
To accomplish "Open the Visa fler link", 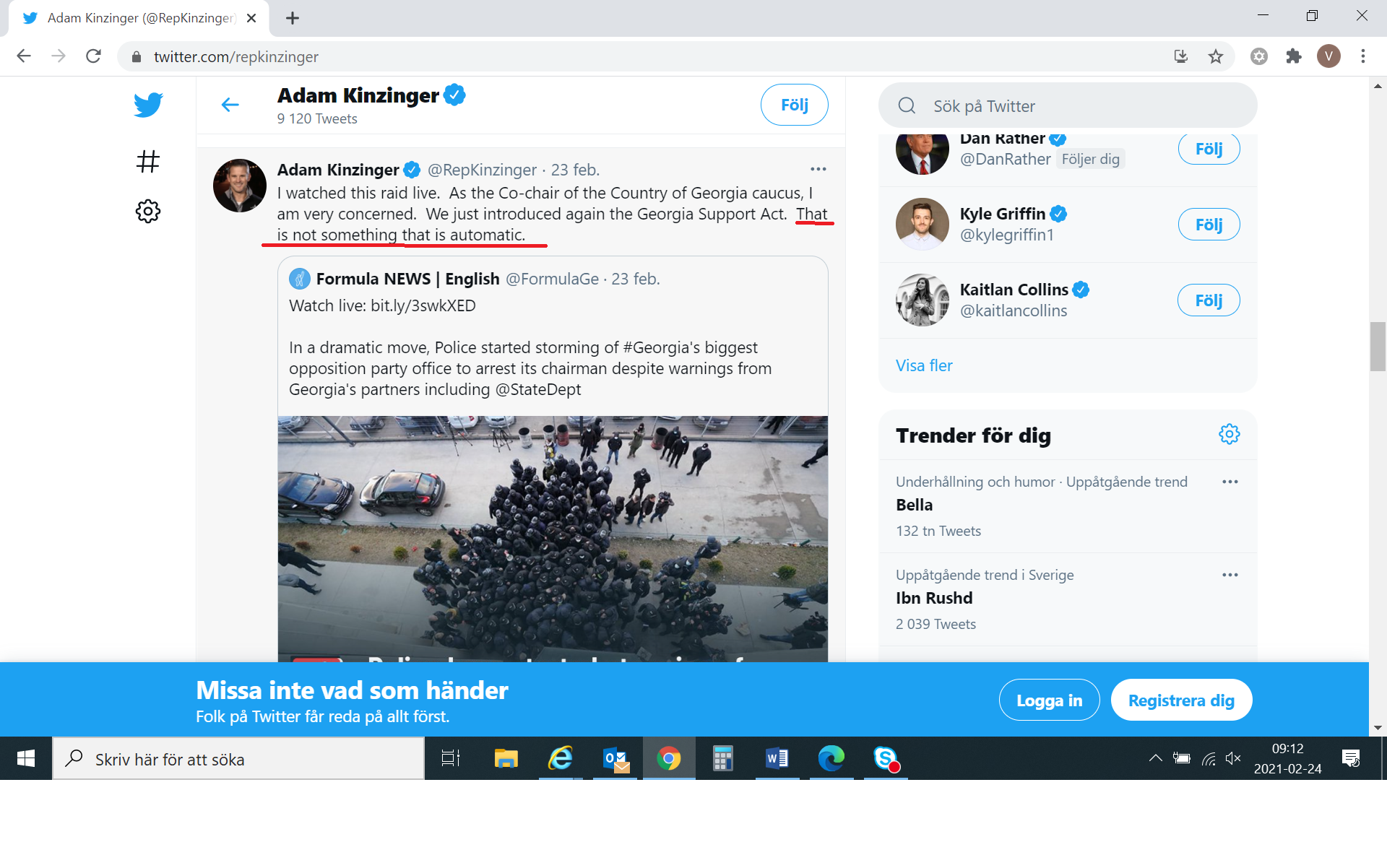I will [924, 365].
